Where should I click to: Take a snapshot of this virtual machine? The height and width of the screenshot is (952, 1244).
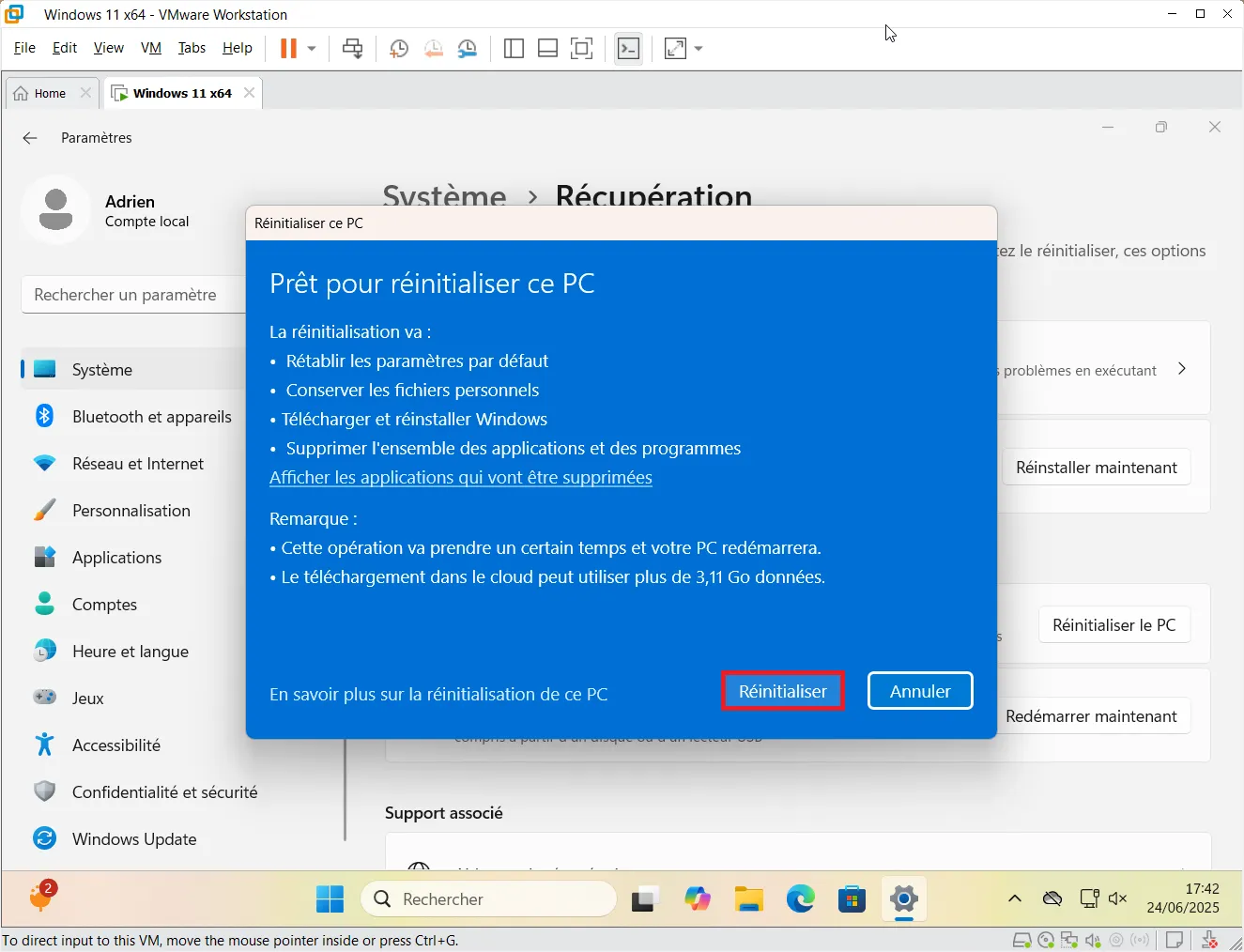399,49
